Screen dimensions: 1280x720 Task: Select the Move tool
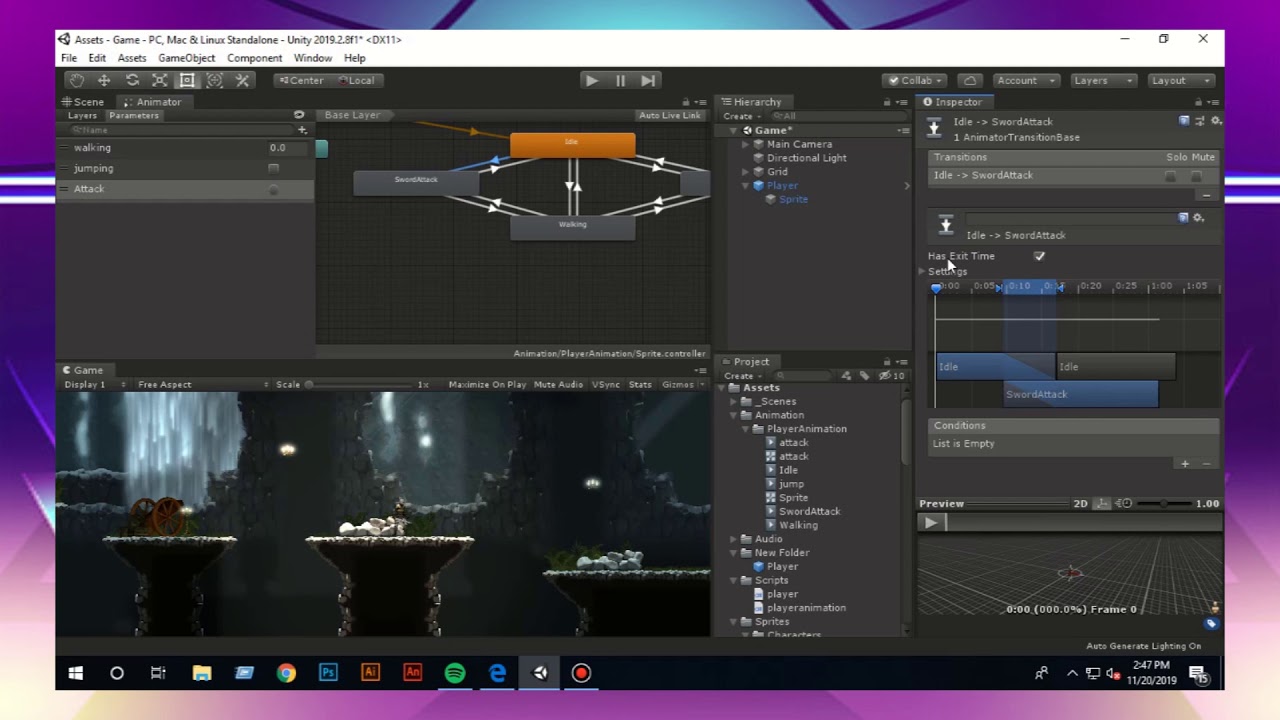pos(104,80)
